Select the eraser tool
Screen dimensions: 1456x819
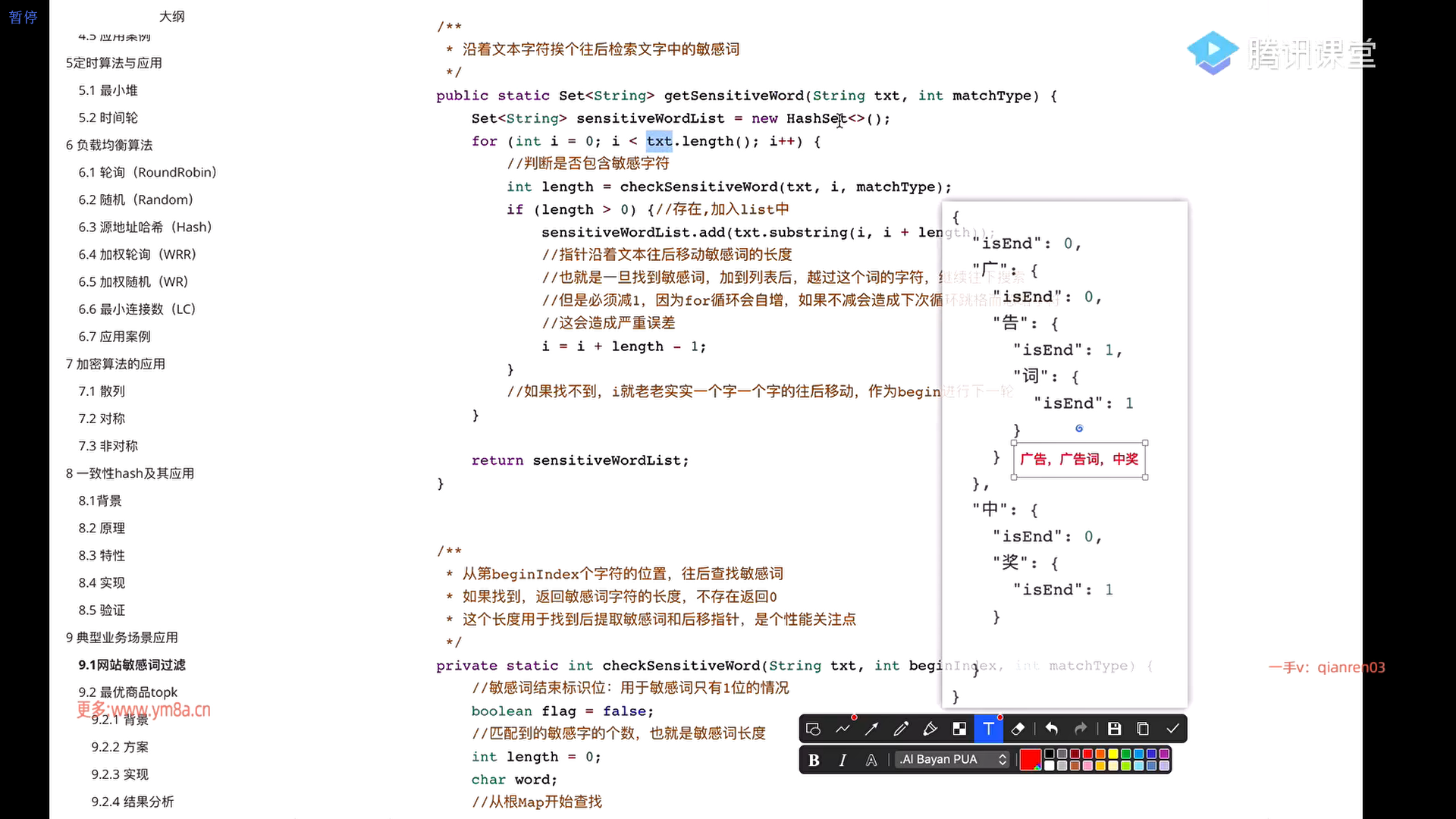1018,729
